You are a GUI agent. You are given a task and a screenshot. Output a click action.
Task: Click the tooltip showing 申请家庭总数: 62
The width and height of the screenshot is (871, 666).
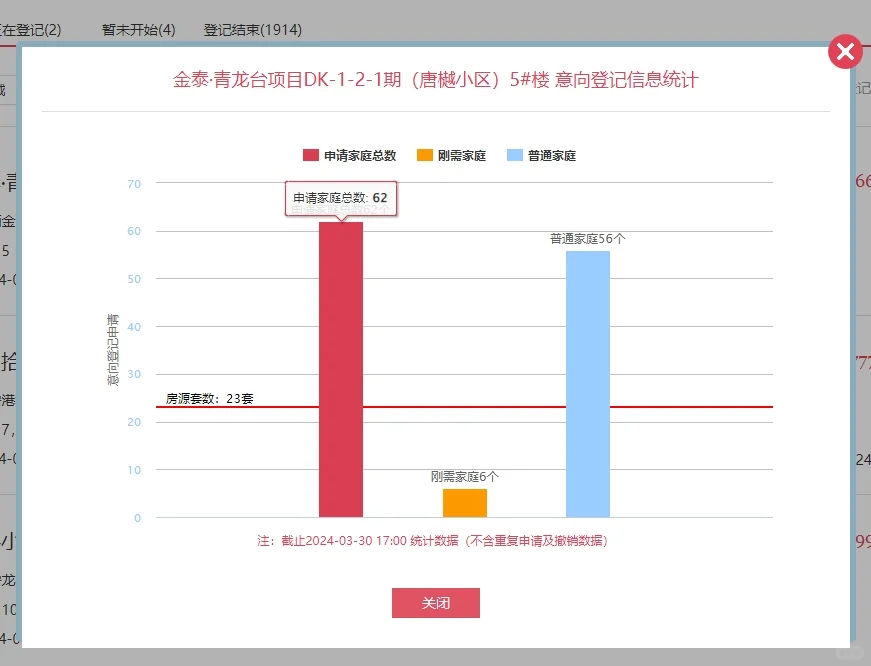340,198
